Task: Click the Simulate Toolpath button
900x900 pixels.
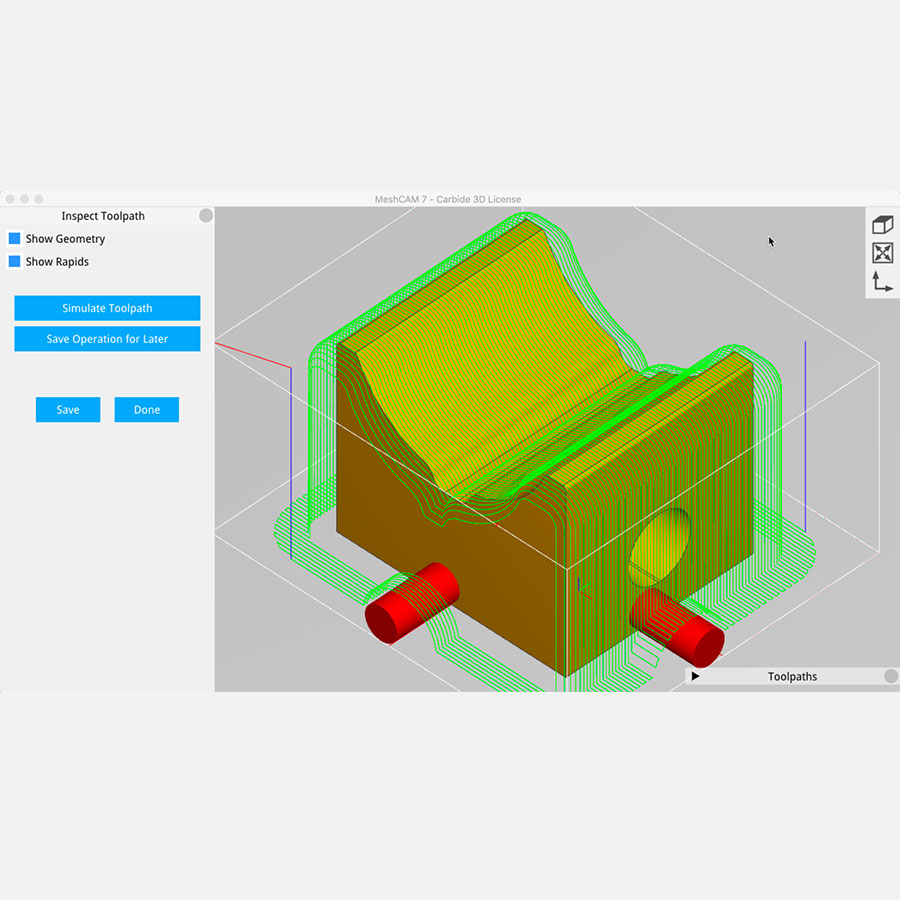Action: (107, 308)
